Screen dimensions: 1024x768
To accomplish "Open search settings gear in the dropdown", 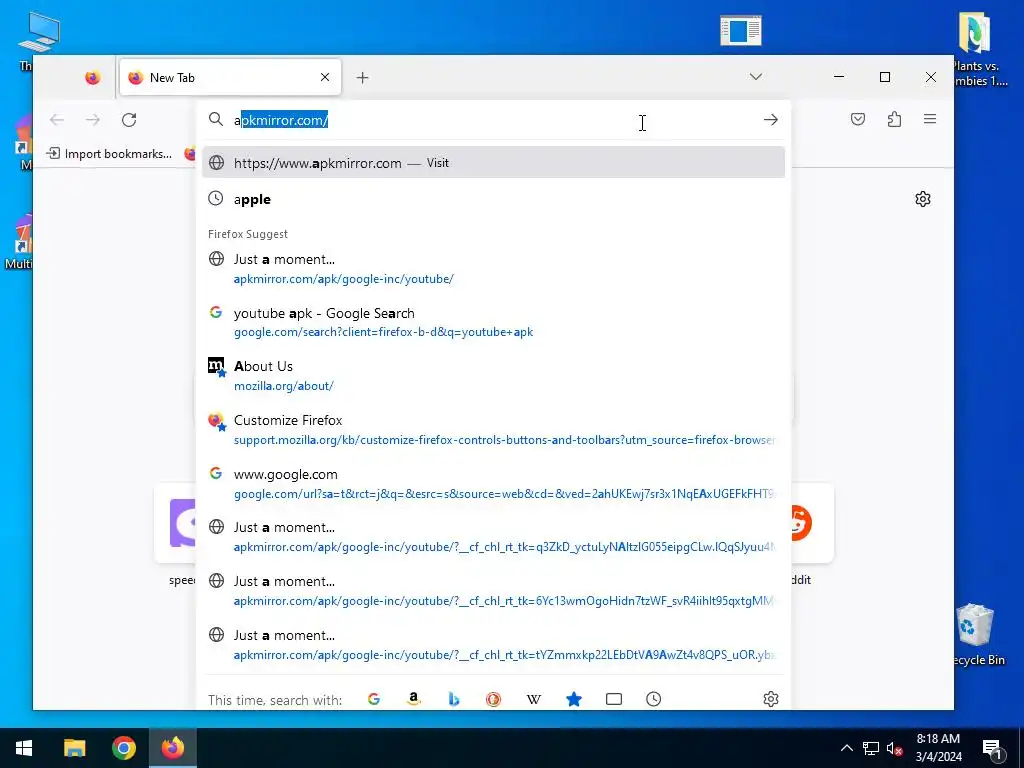I will pyautogui.click(x=771, y=699).
